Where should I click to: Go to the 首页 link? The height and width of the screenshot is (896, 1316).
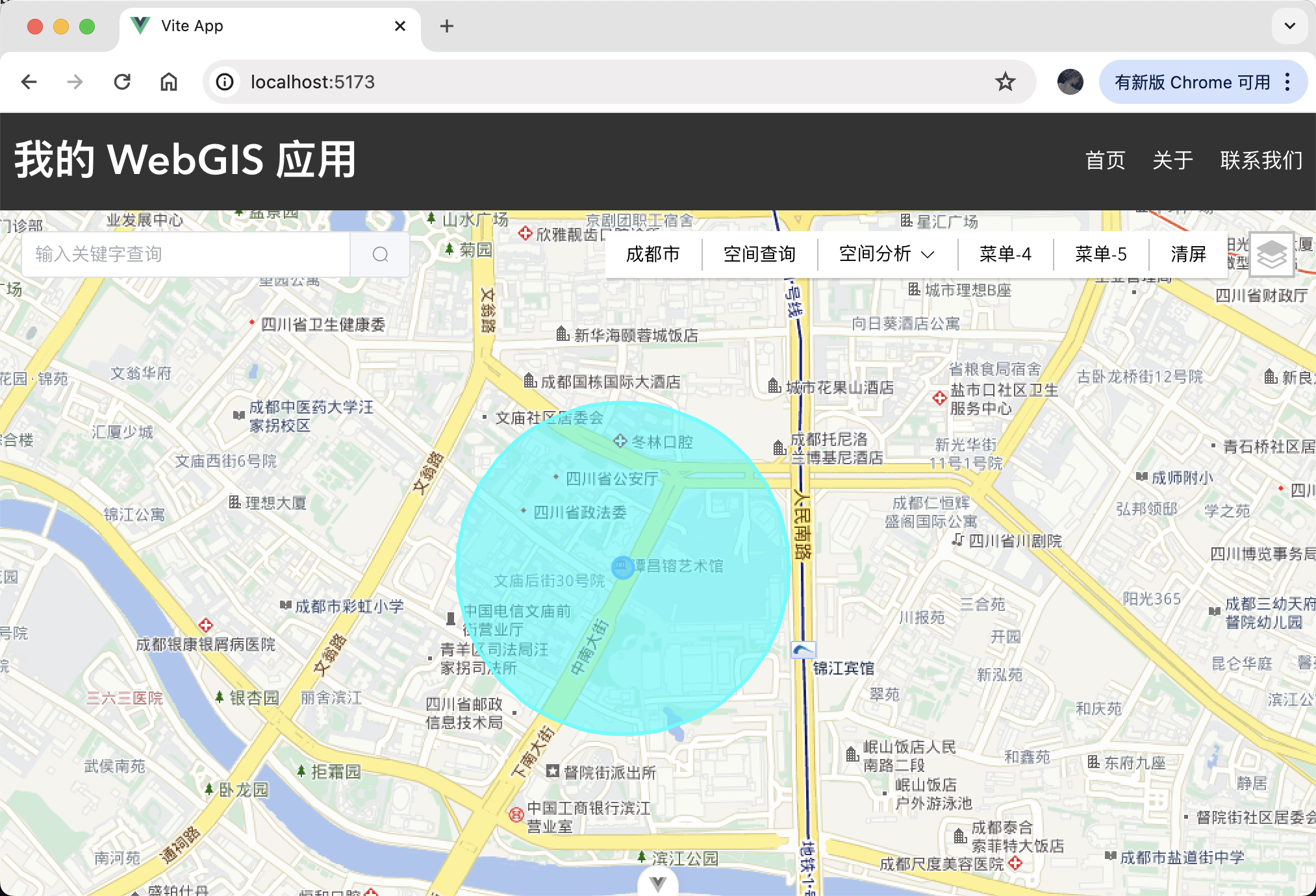1105,160
